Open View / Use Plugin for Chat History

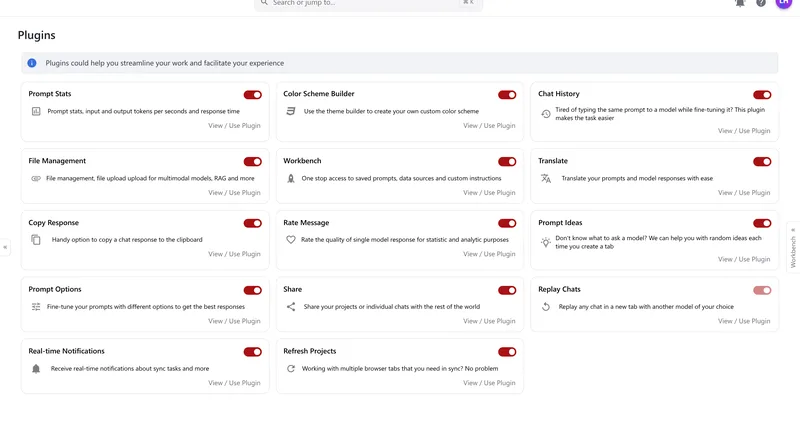(744, 131)
